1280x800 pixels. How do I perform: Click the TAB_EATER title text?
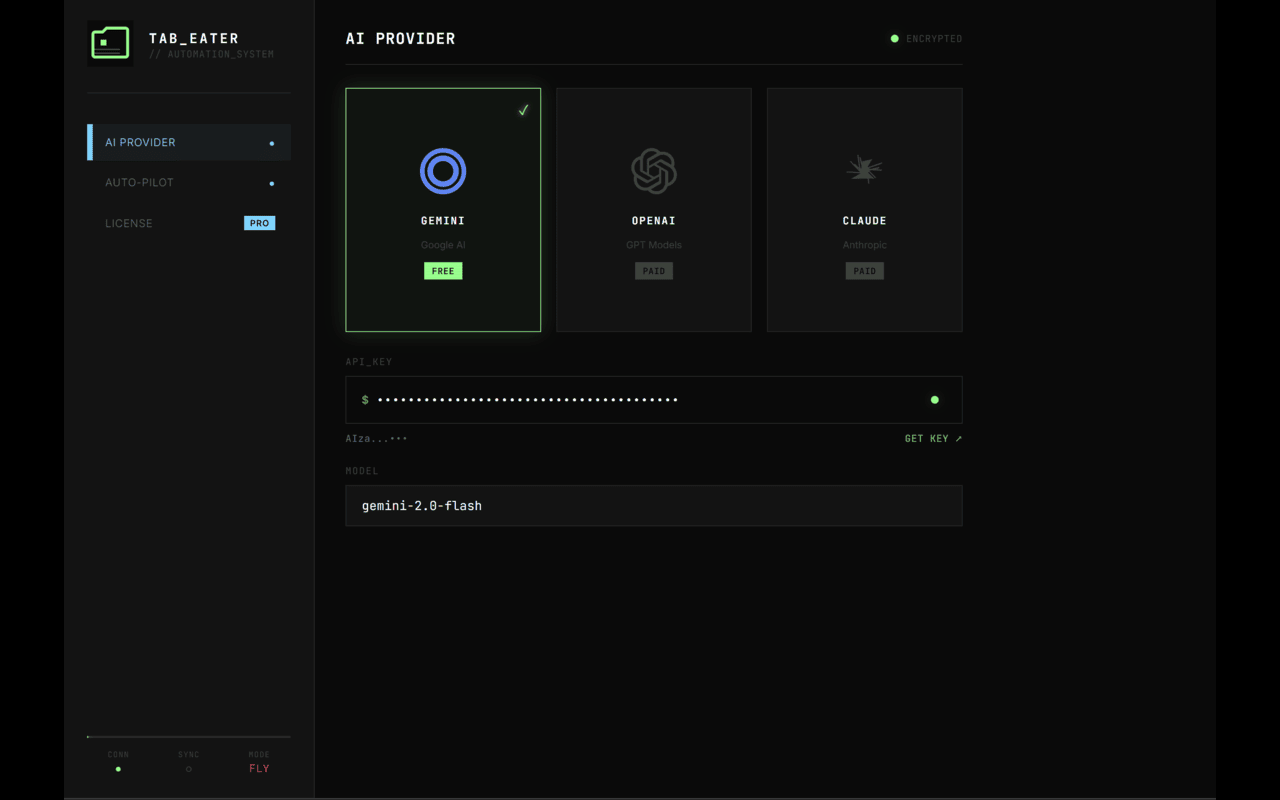[x=194, y=38]
